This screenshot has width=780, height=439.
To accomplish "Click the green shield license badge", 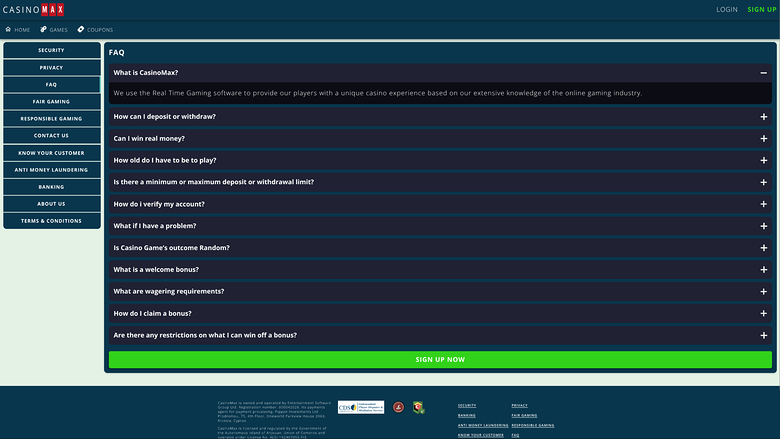I will (x=418, y=408).
